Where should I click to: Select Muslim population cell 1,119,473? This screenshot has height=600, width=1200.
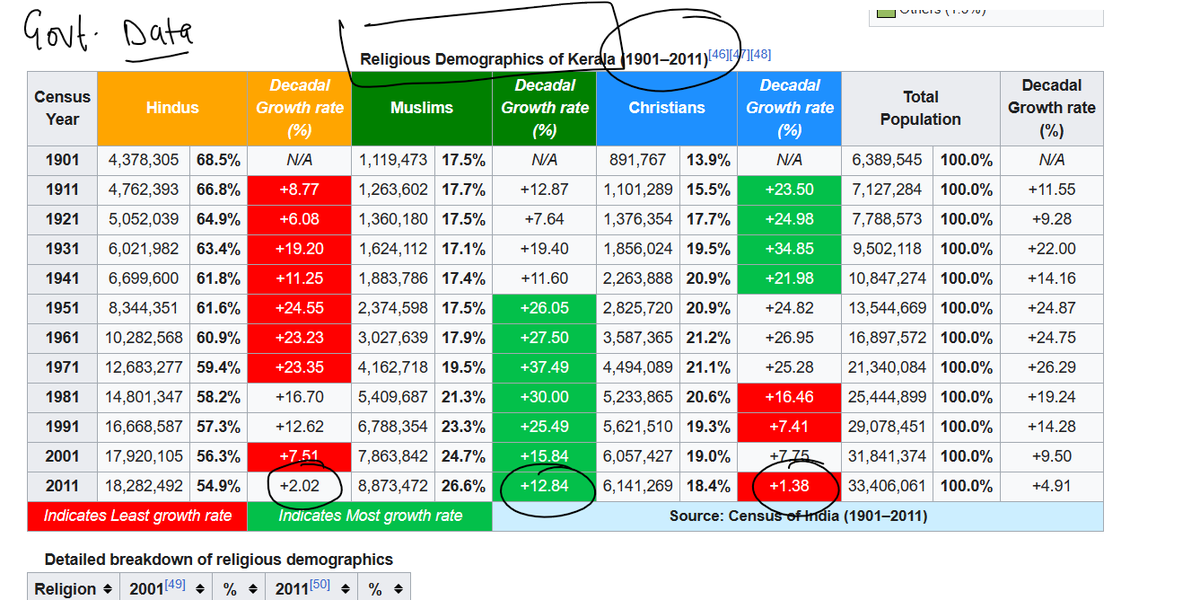click(392, 159)
